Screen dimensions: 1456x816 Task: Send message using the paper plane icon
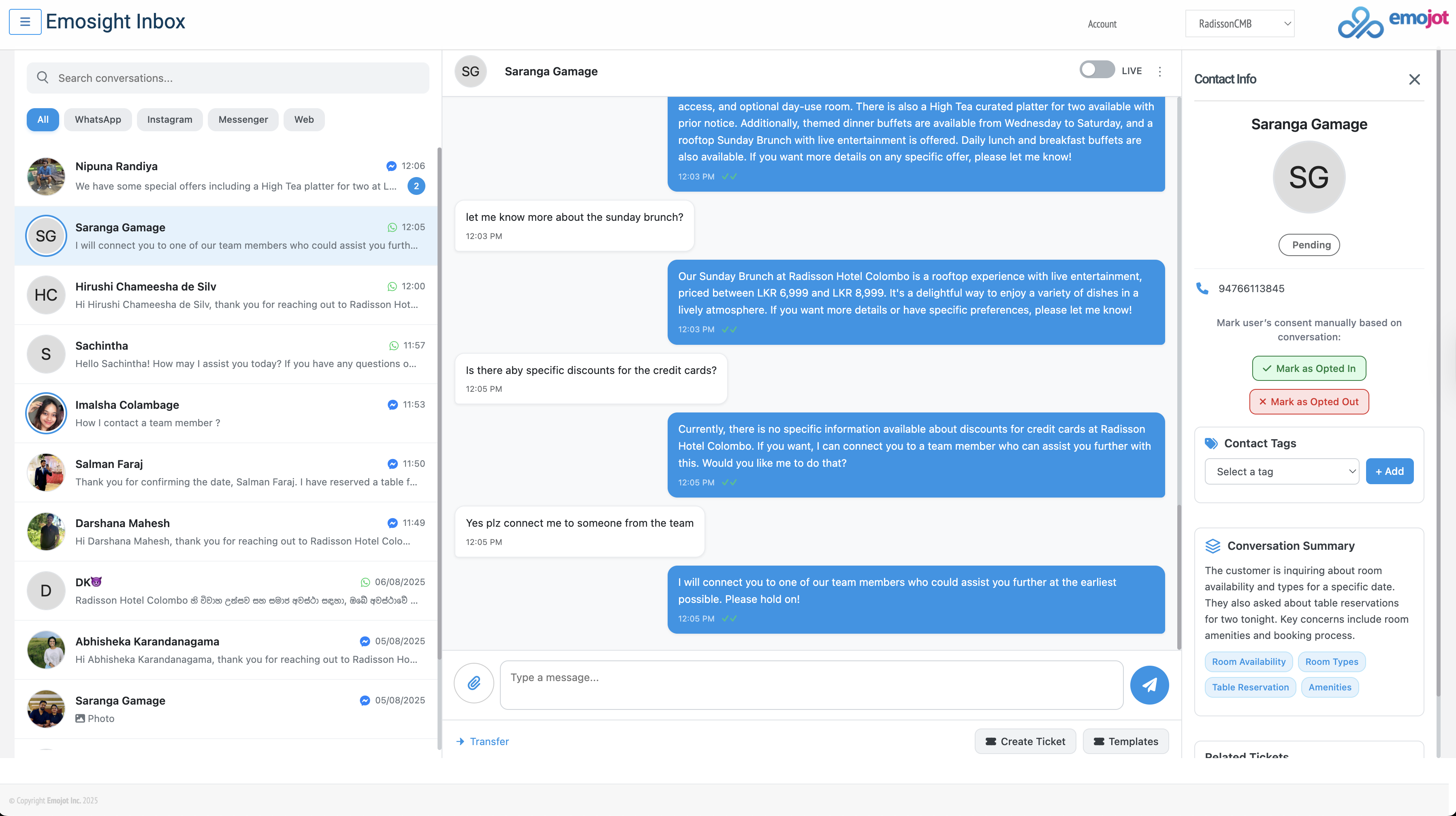click(x=1149, y=684)
